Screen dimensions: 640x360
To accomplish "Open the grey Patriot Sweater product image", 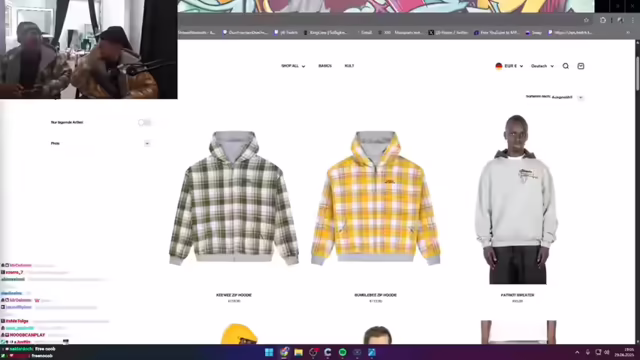I will point(517,200).
